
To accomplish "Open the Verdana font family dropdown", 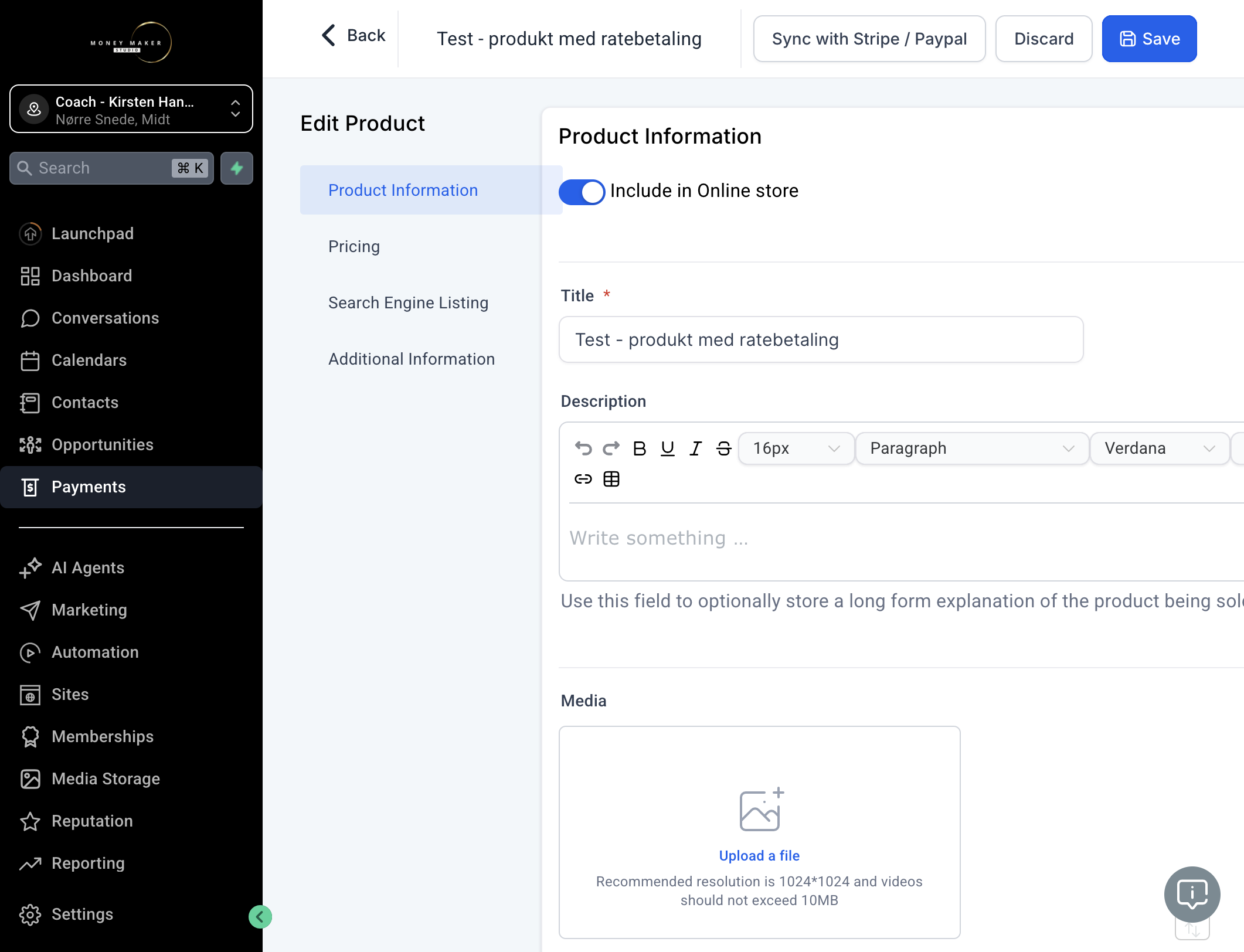I will [1160, 448].
